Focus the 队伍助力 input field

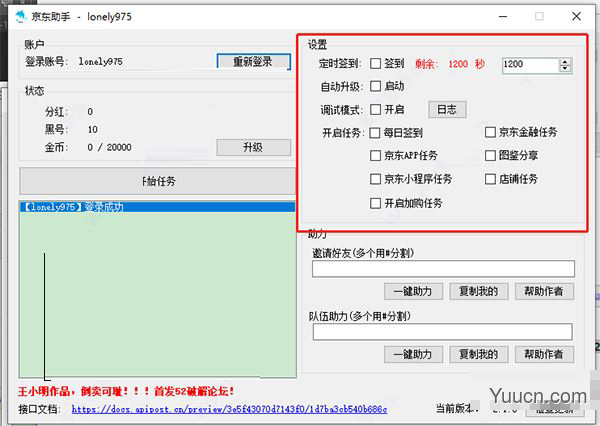click(x=443, y=332)
